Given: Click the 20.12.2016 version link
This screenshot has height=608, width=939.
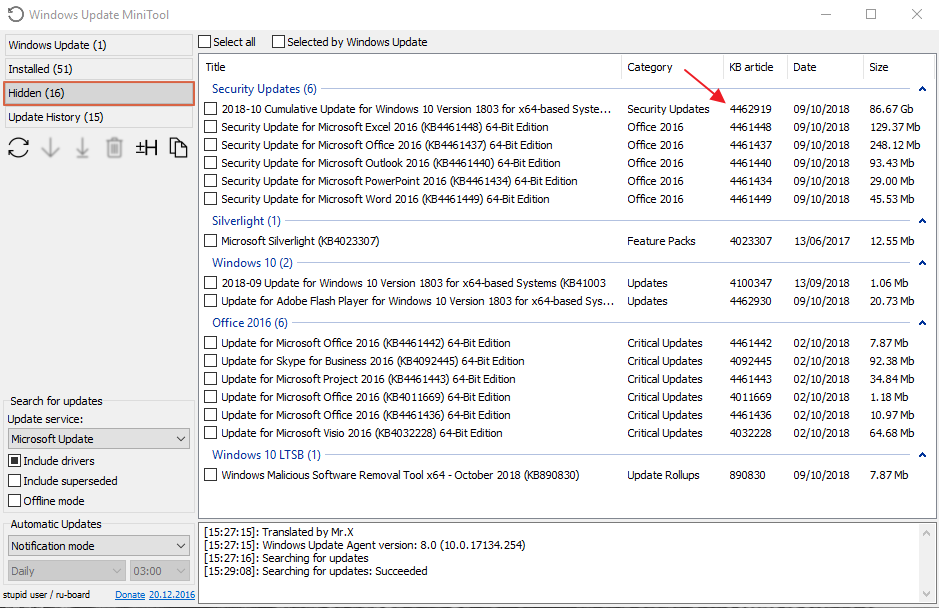Looking at the screenshot, I should click(x=172, y=595).
